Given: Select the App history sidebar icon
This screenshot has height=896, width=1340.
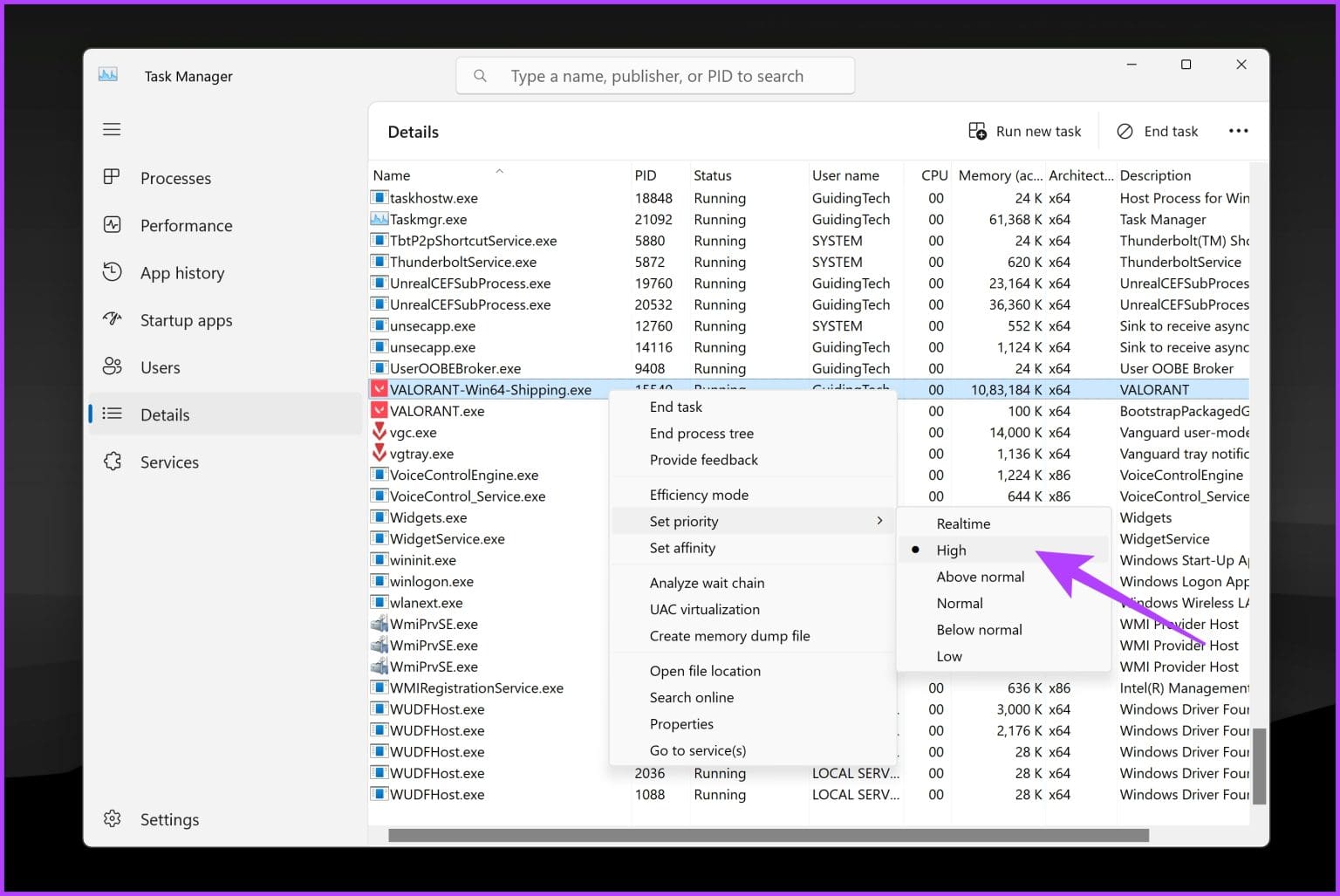Looking at the screenshot, I should pyautogui.click(x=113, y=272).
